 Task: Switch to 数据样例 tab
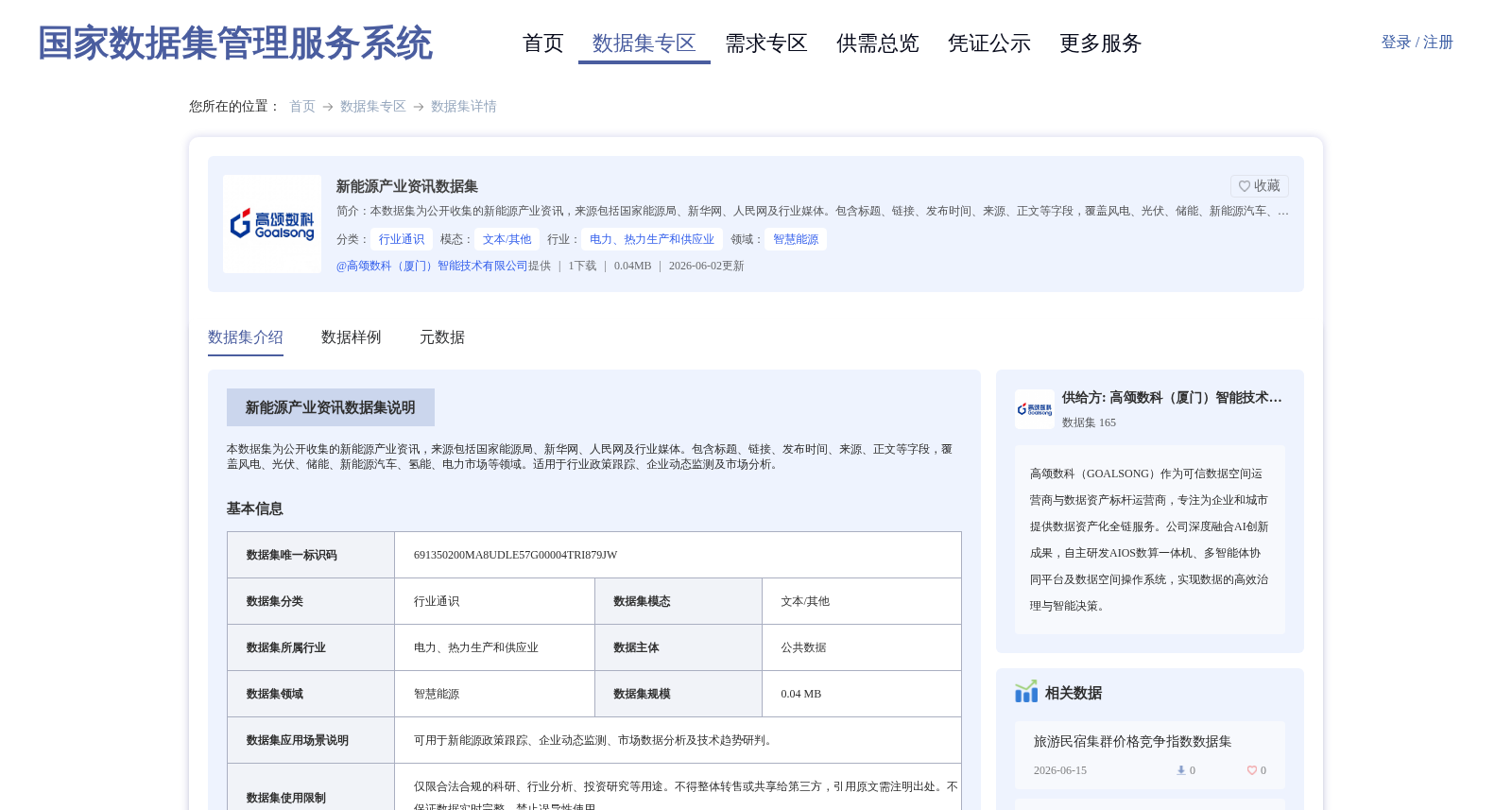point(352,337)
